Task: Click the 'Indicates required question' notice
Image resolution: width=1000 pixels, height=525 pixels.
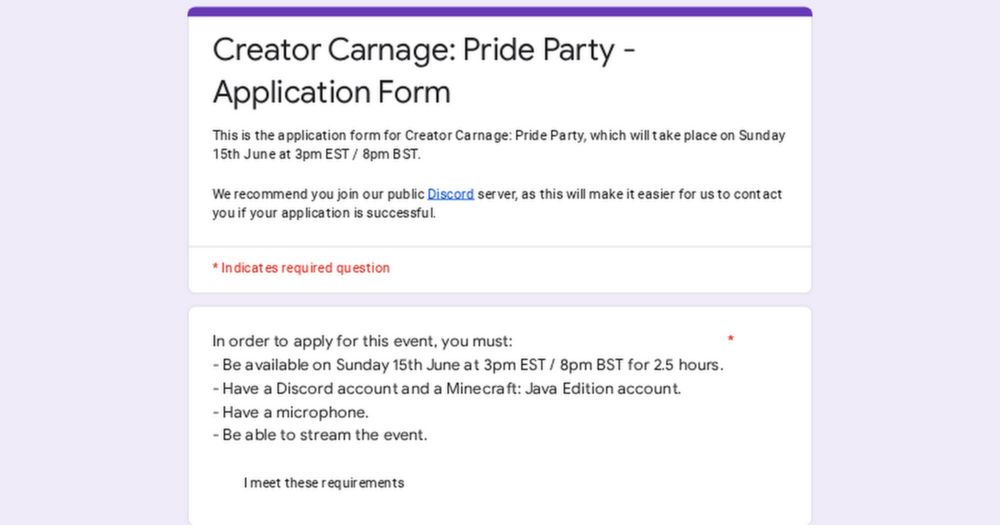Action: pyautogui.click(x=305, y=268)
